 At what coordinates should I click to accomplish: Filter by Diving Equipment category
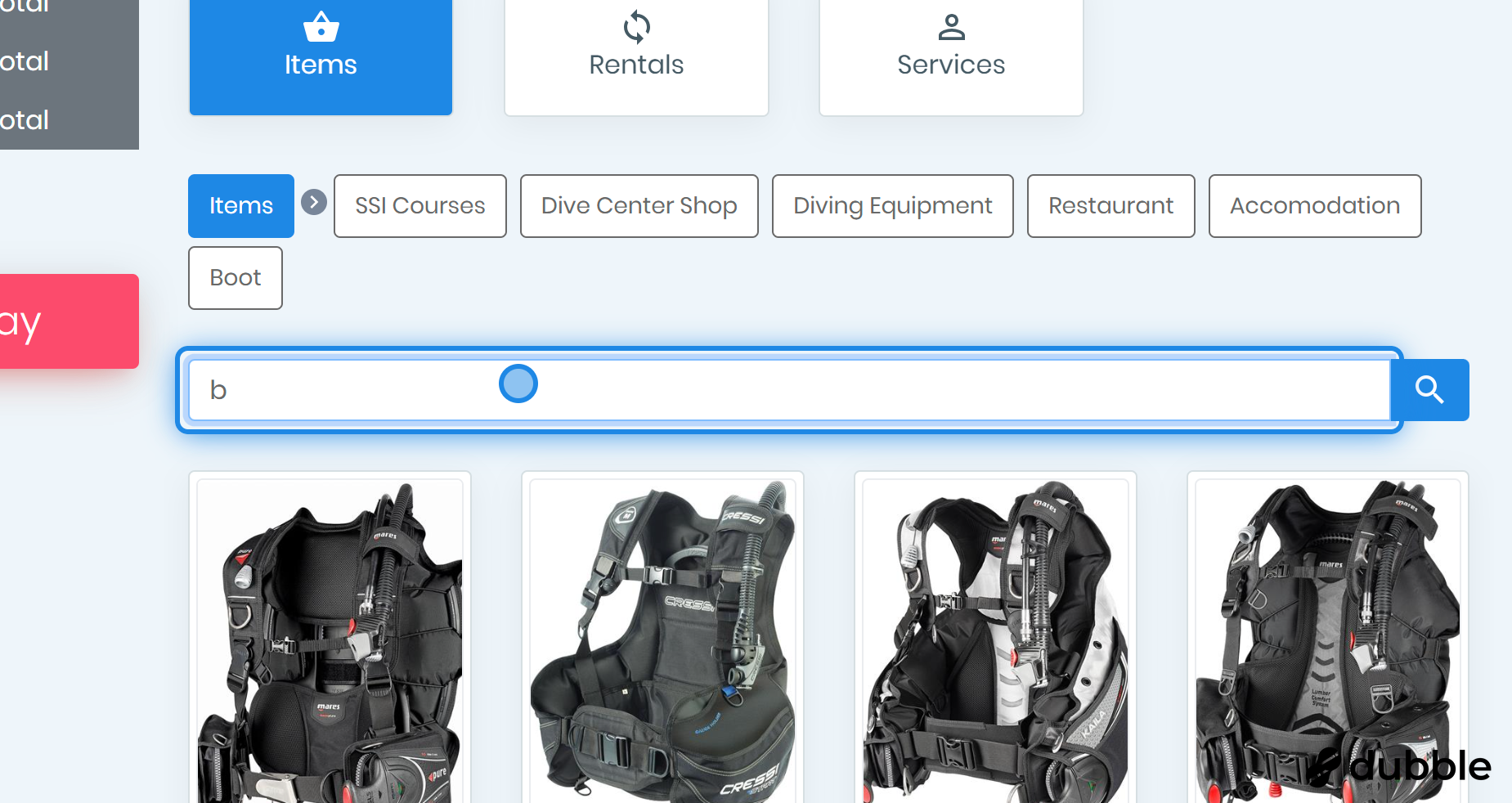click(892, 206)
